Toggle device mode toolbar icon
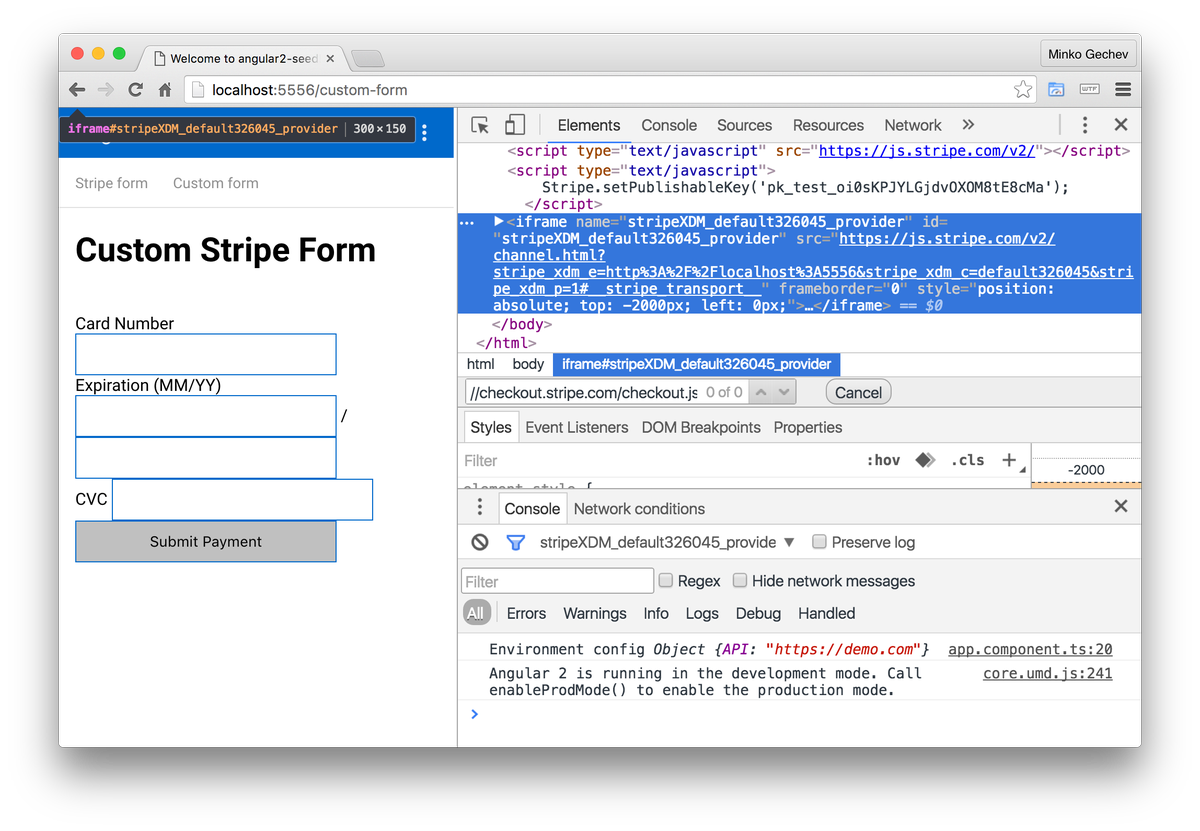This screenshot has height=831, width=1200. (515, 125)
